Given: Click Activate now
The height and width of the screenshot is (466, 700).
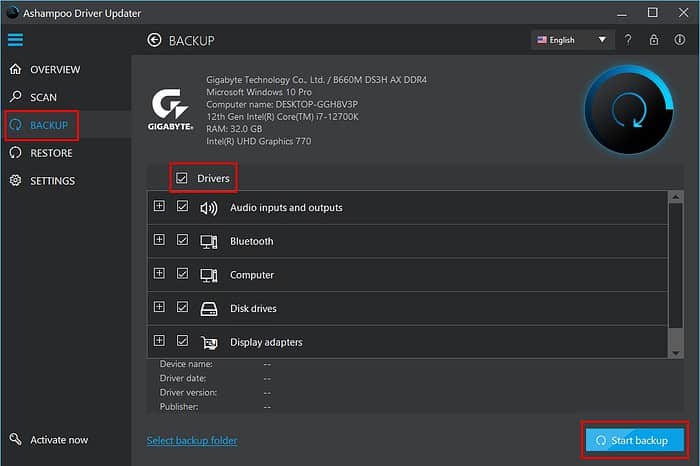Looking at the screenshot, I should click(59, 440).
